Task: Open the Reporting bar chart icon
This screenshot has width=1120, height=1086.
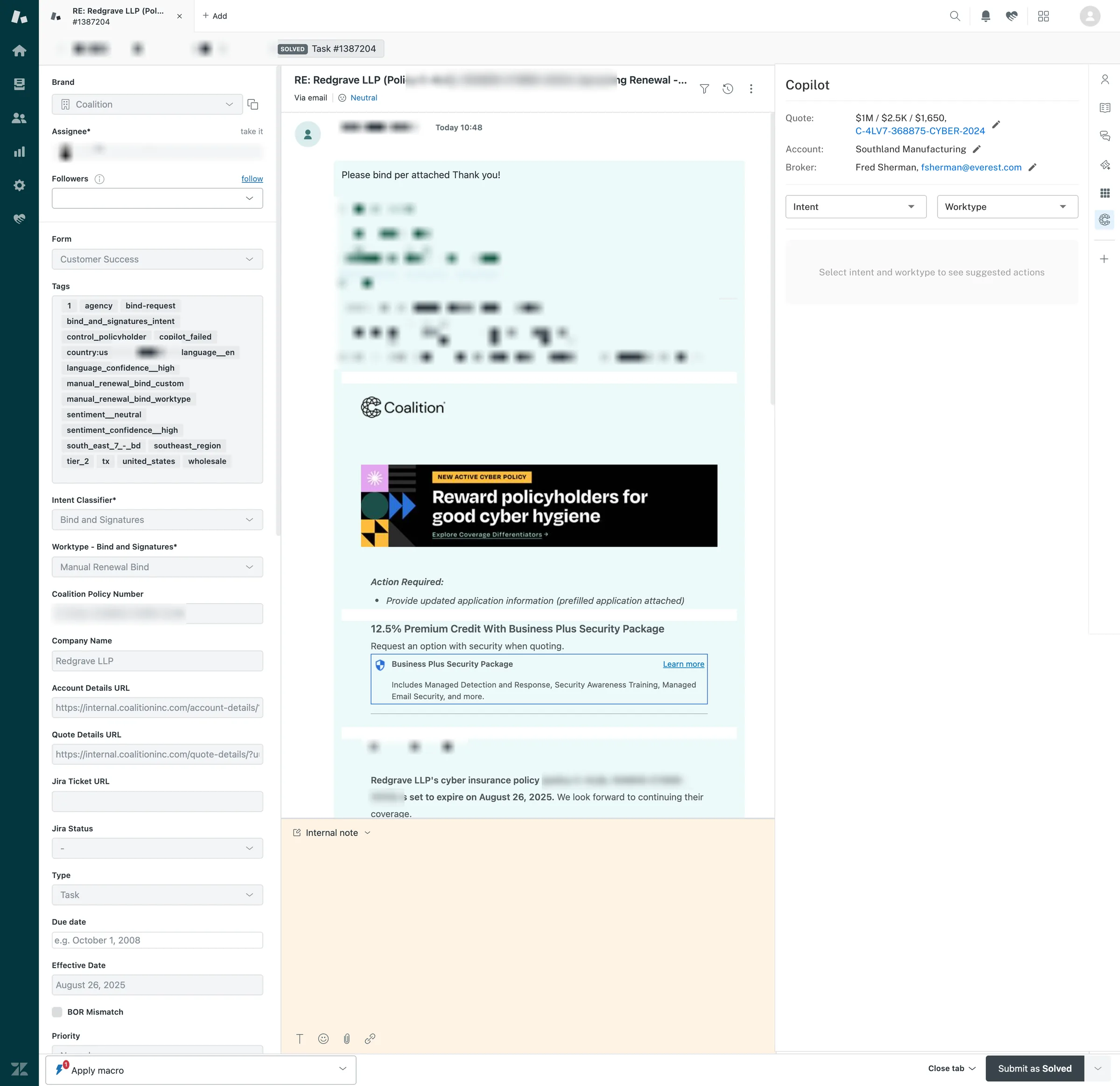Action: click(x=20, y=152)
